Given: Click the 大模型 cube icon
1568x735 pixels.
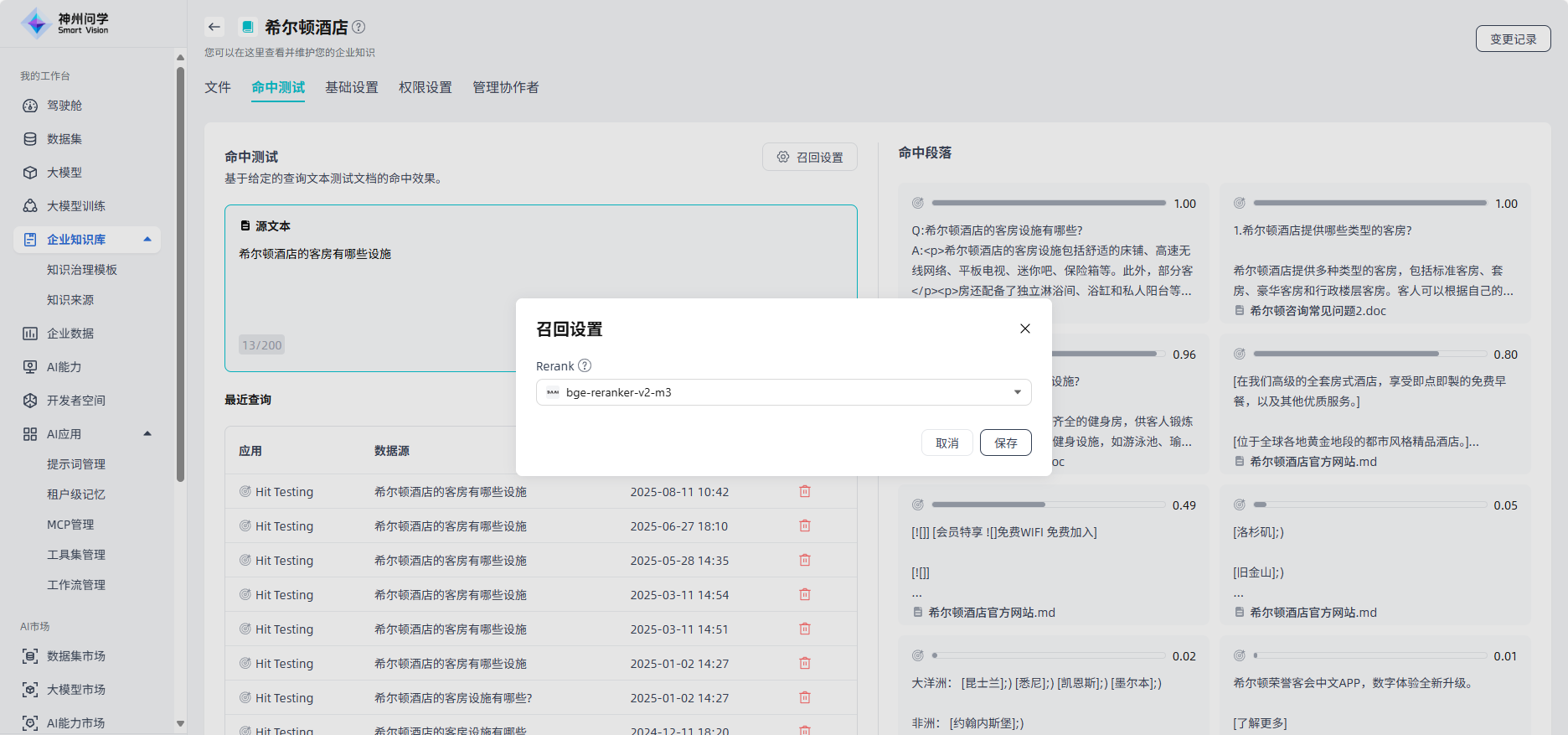Looking at the screenshot, I should pyautogui.click(x=30, y=173).
